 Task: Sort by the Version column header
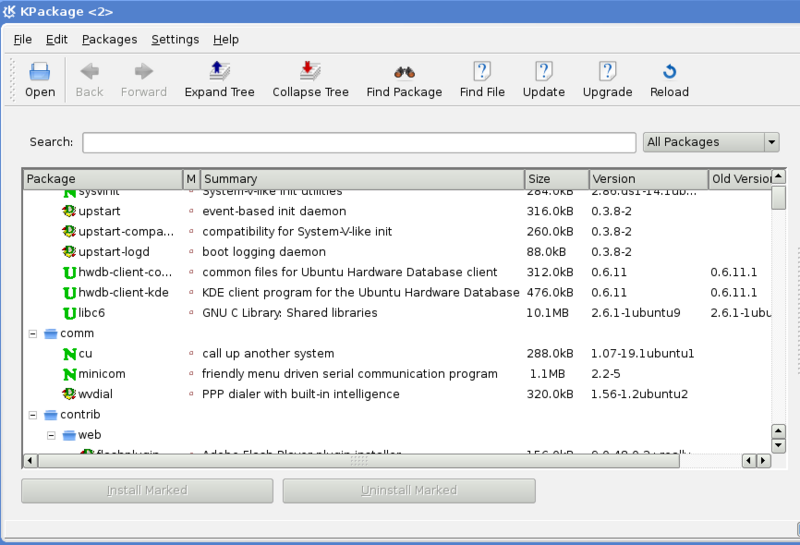[x=648, y=179]
